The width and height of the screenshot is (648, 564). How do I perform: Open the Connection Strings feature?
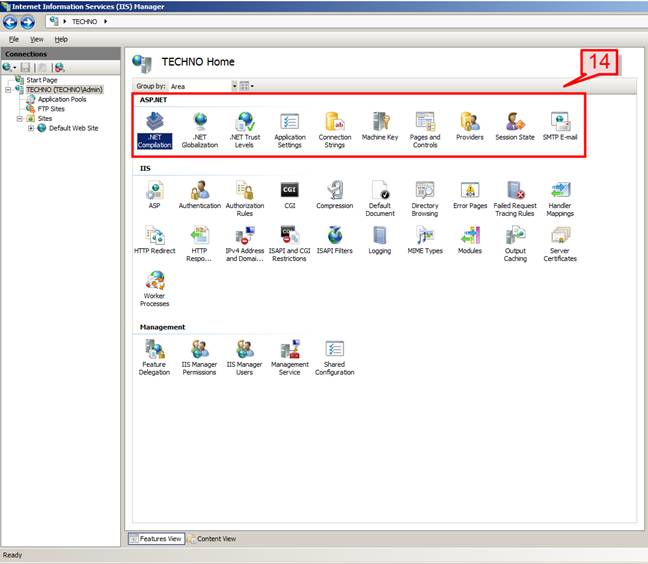point(334,123)
